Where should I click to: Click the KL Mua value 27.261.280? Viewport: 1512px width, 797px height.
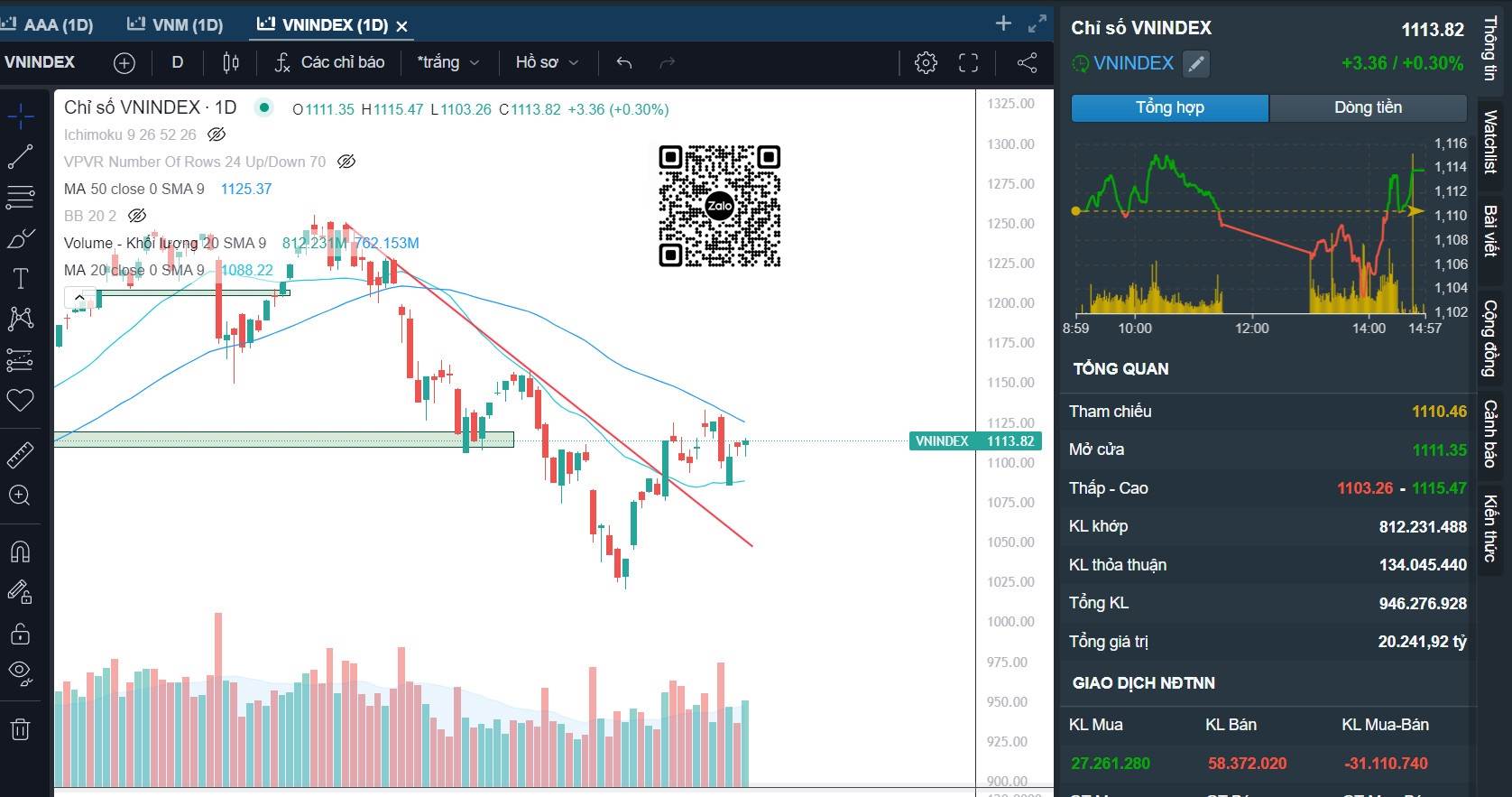coord(1111,764)
